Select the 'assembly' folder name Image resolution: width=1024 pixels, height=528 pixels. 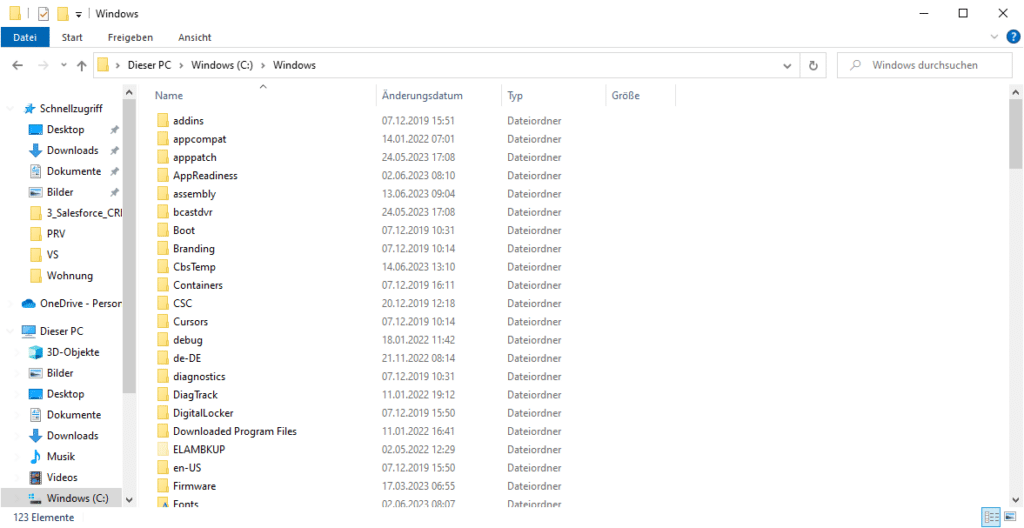194,193
